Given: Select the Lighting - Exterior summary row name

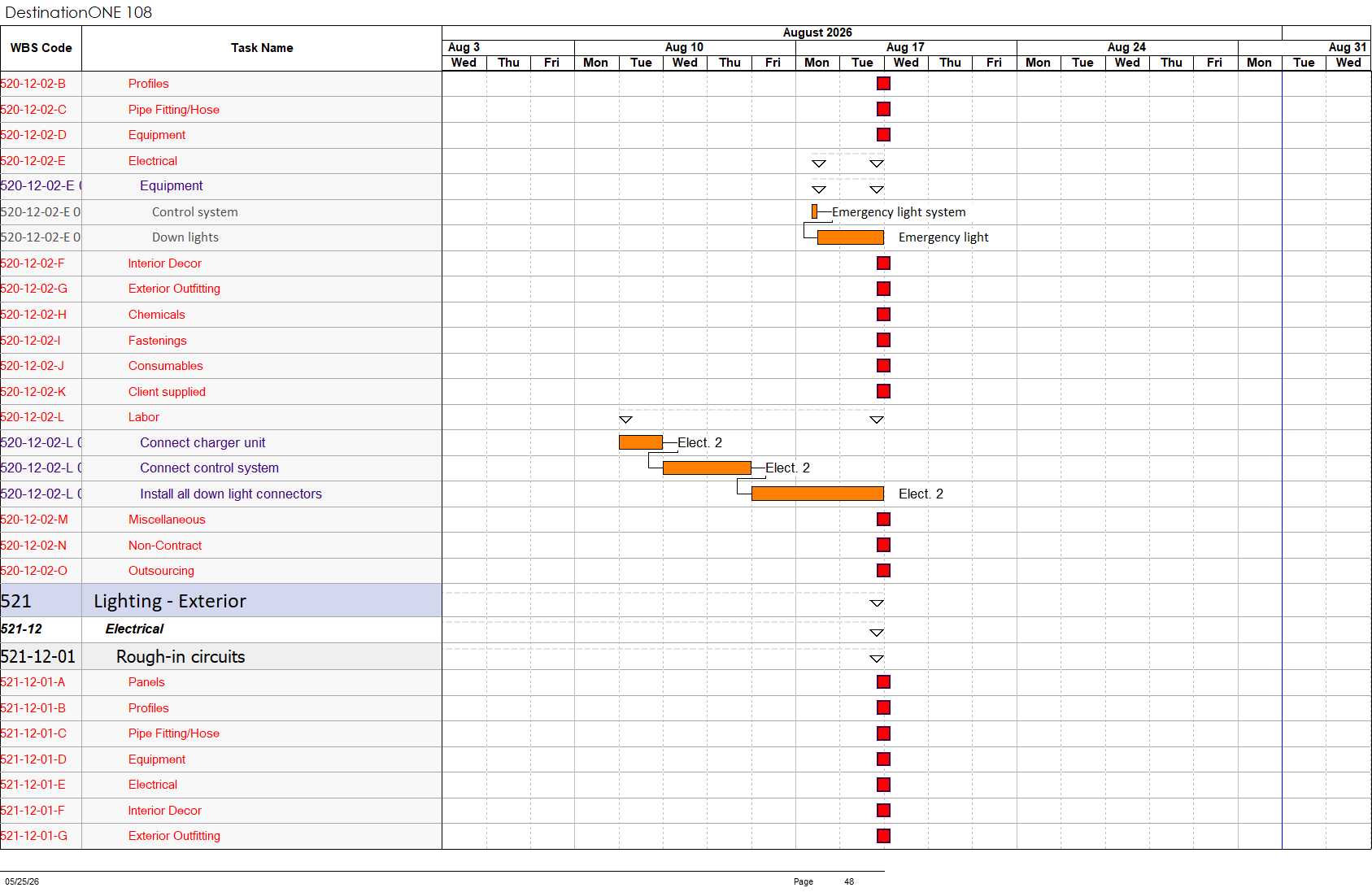Looking at the screenshot, I should [170, 601].
